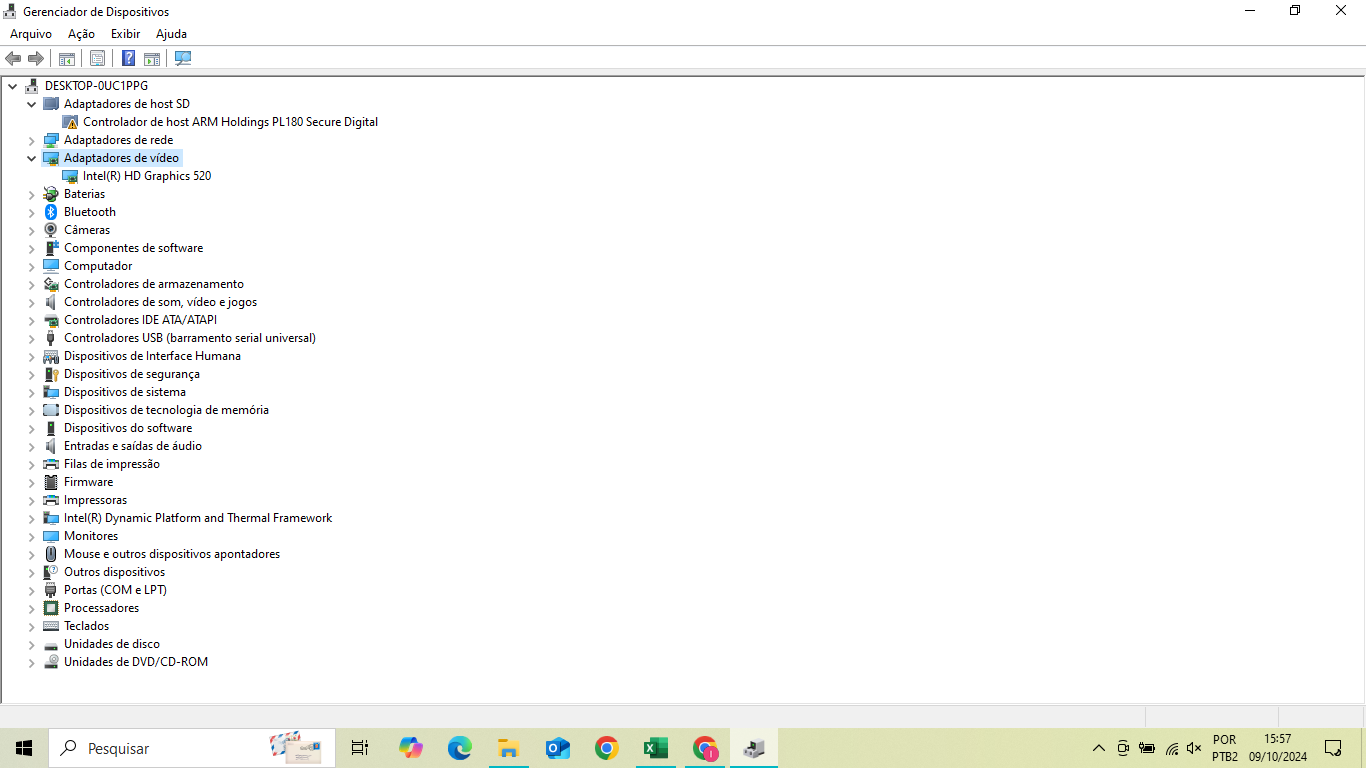Image resolution: width=1366 pixels, height=768 pixels.
Task: Open Excel from the taskbar
Action: pos(656,748)
